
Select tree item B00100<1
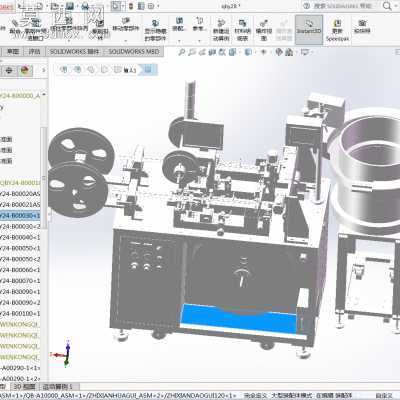[20, 314]
